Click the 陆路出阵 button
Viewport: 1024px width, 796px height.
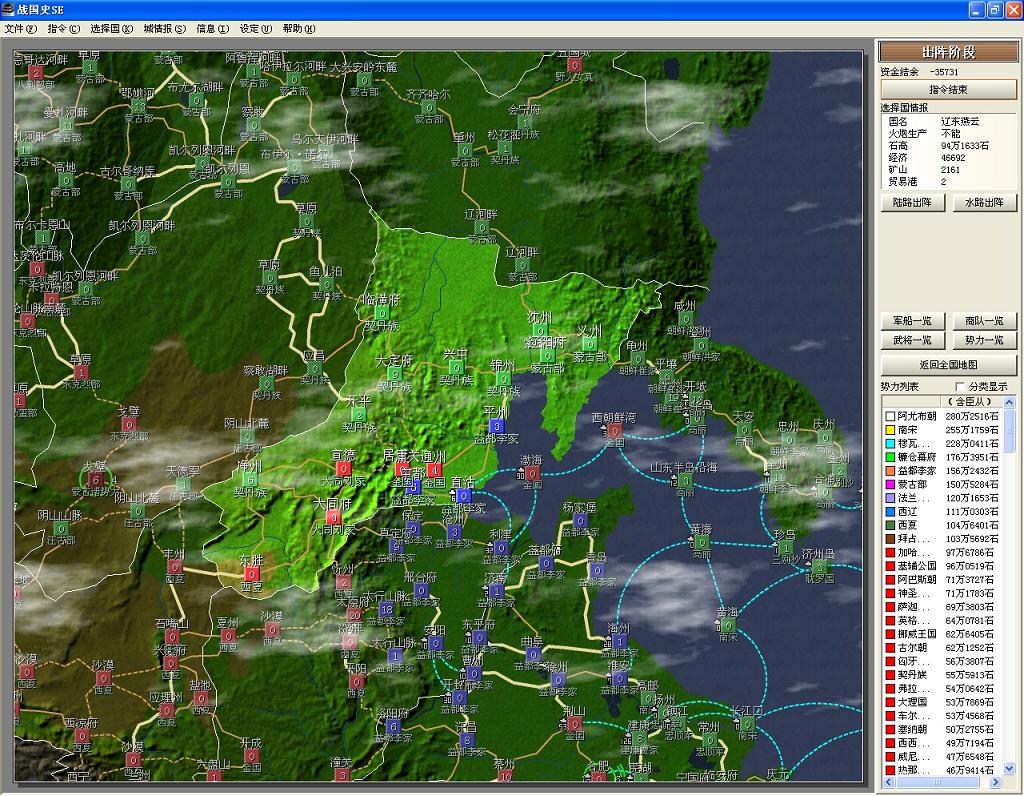[x=912, y=203]
